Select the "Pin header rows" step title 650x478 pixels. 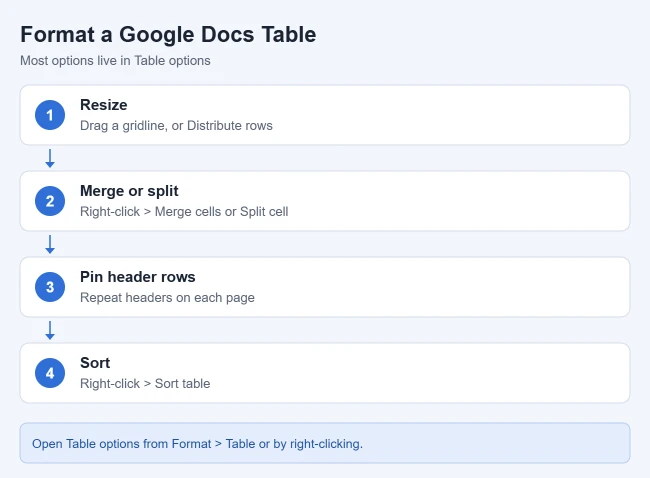point(138,277)
